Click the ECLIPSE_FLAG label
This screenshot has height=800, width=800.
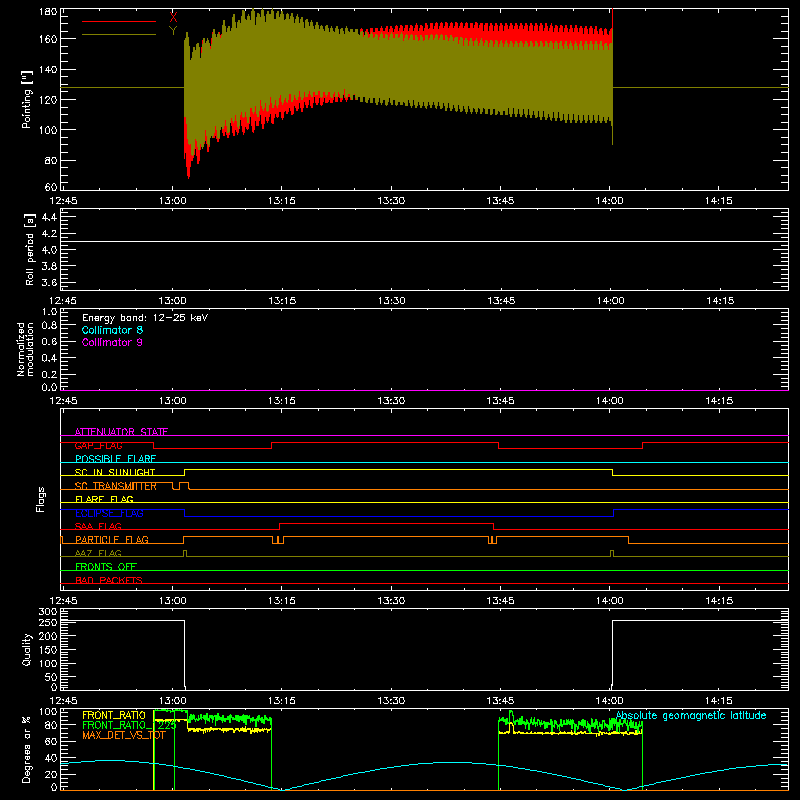pyautogui.click(x=109, y=513)
